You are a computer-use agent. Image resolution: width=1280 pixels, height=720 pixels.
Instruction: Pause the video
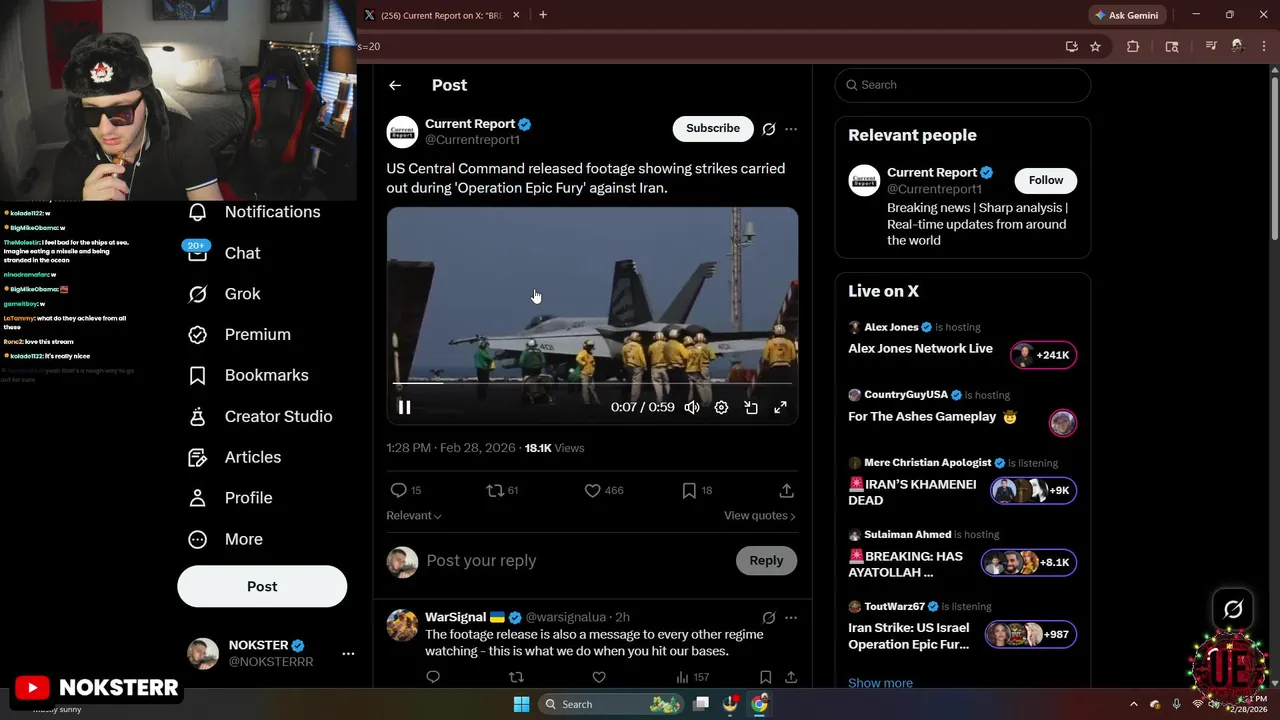coord(404,407)
